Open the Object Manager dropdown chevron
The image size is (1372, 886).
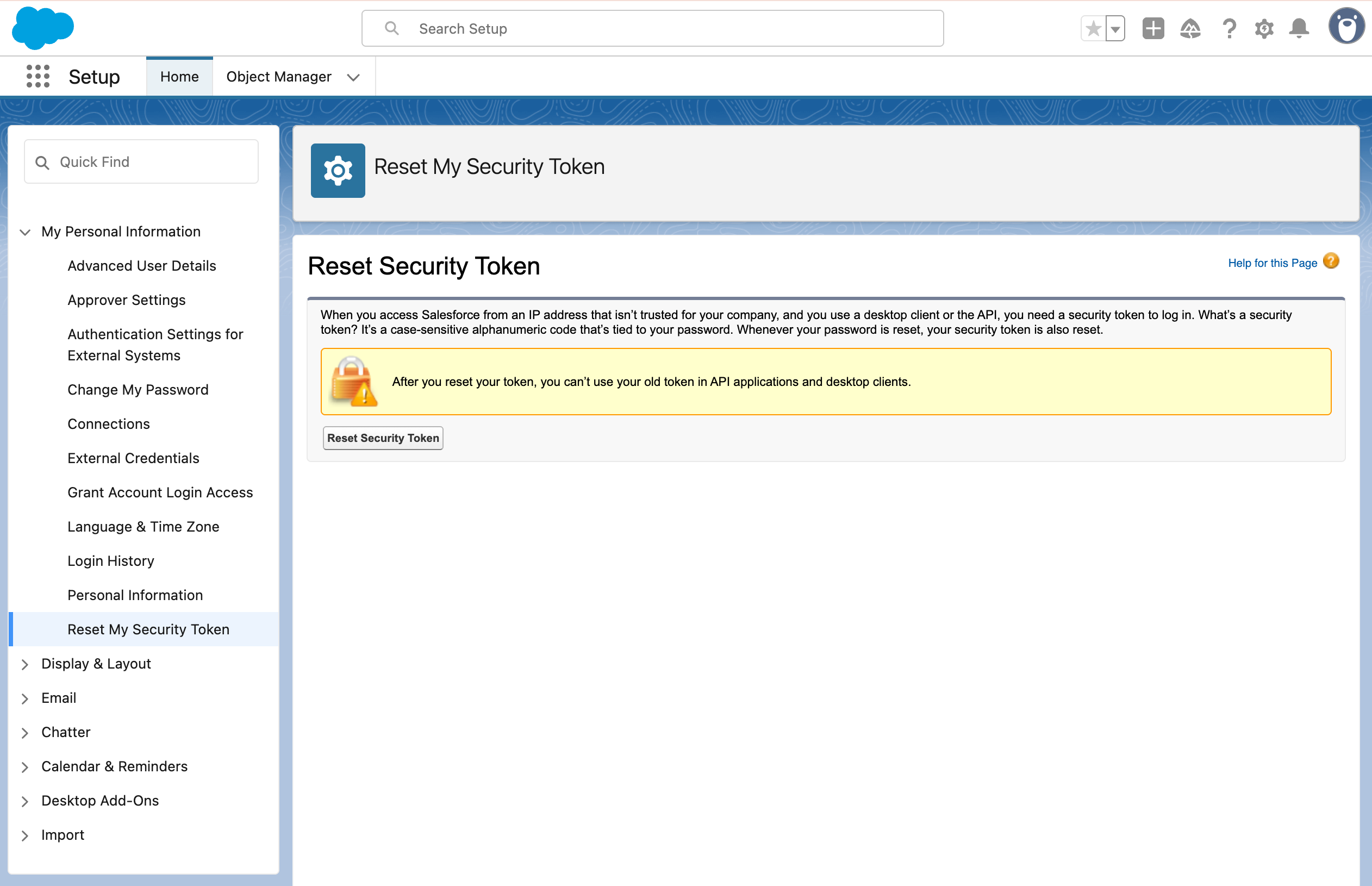(x=353, y=77)
